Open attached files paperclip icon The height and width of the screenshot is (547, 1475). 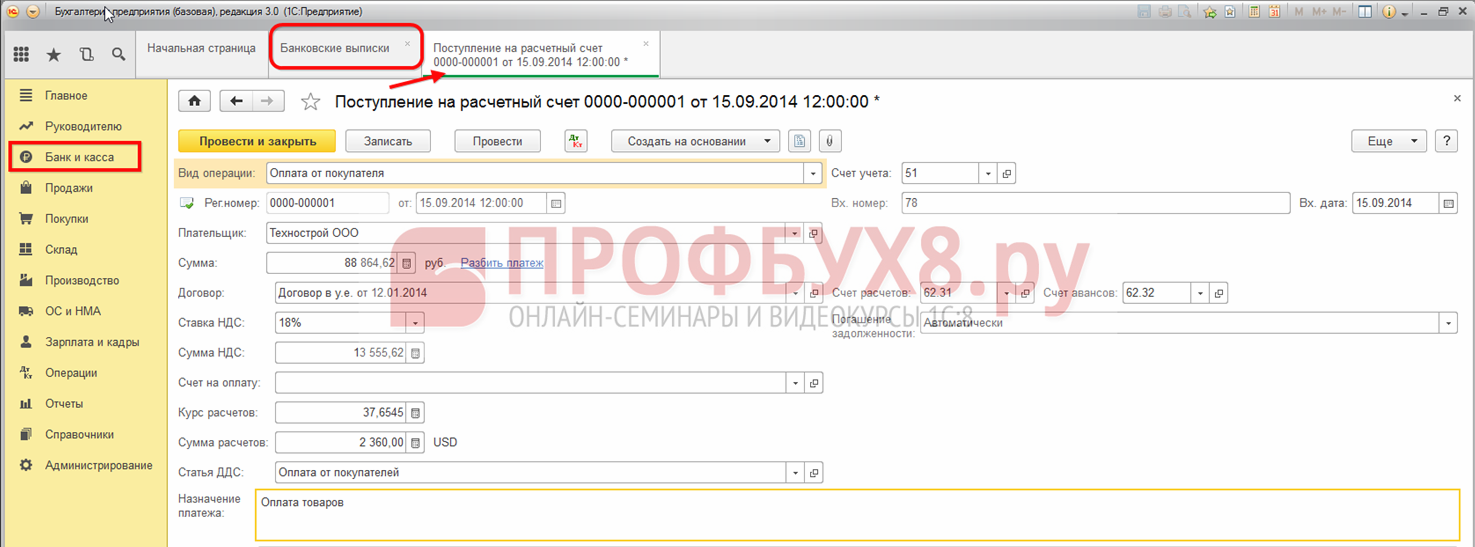pos(829,141)
